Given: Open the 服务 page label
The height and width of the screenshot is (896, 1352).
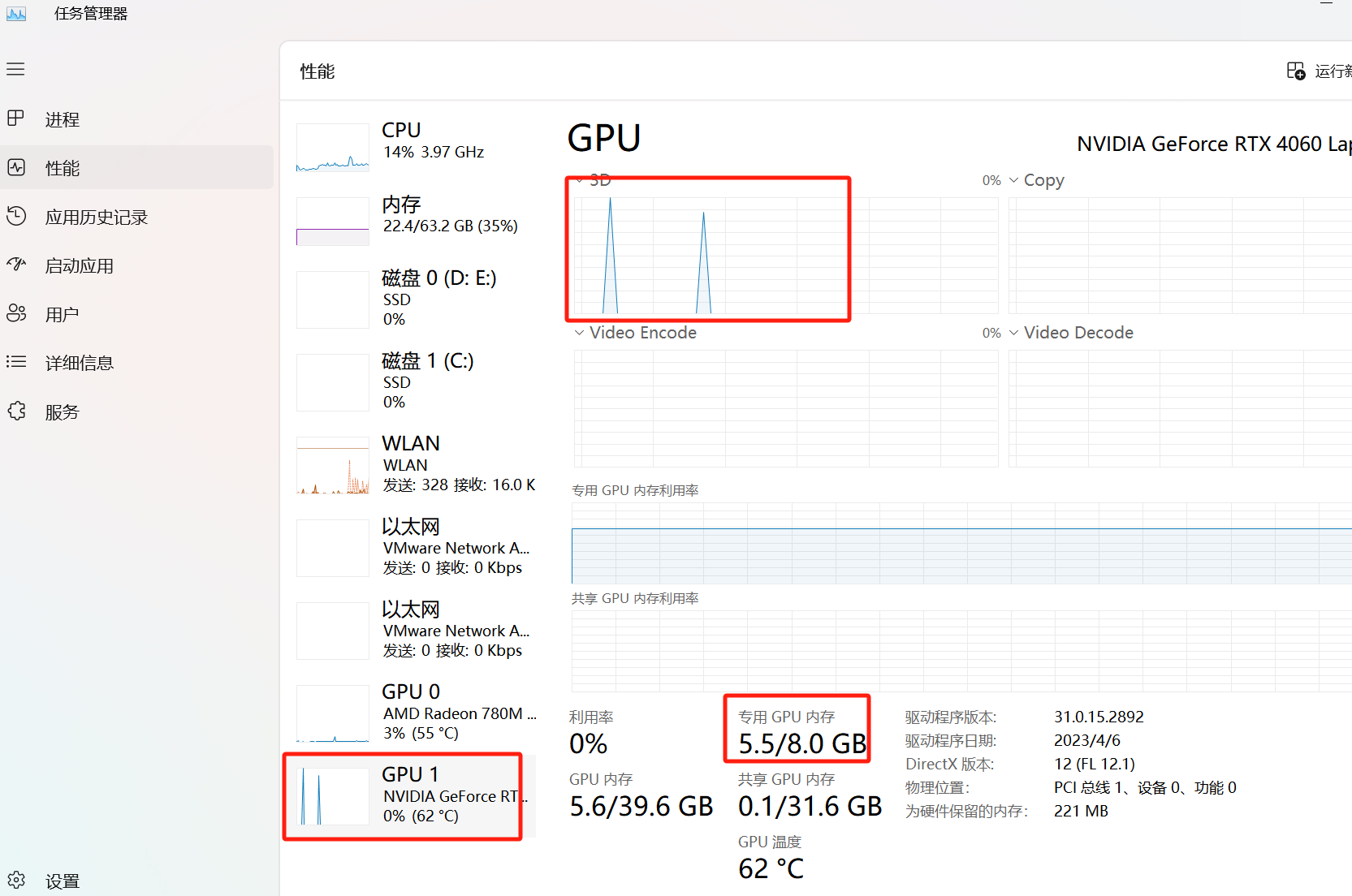Looking at the screenshot, I should pos(62,412).
